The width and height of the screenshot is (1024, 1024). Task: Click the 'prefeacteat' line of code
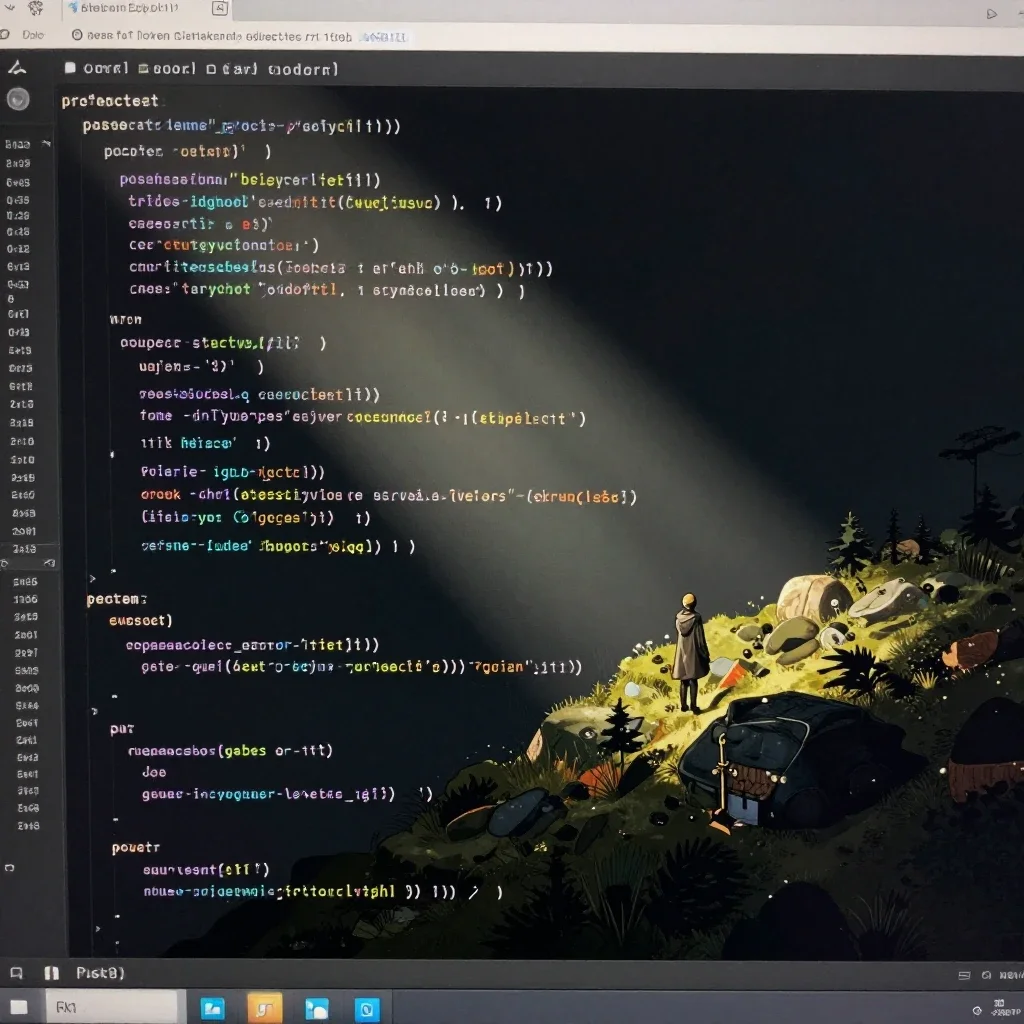tap(110, 101)
